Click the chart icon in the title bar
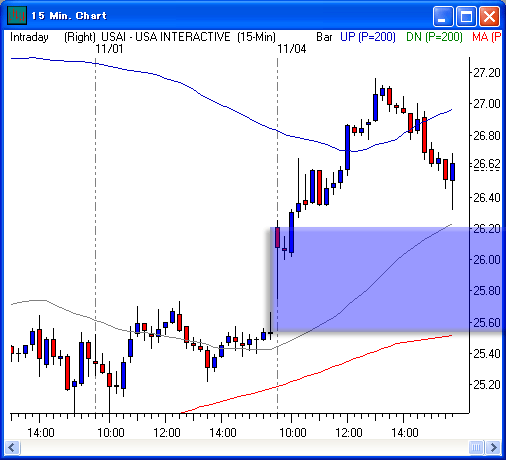506x460 pixels. click(x=17, y=15)
